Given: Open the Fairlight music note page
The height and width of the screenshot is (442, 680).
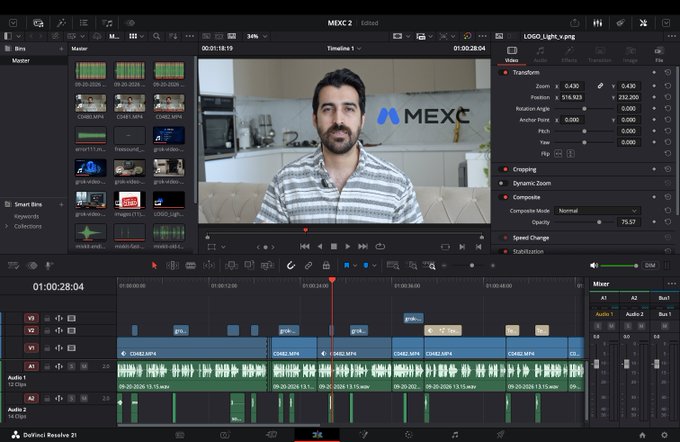Looking at the screenshot, I should pos(454,435).
